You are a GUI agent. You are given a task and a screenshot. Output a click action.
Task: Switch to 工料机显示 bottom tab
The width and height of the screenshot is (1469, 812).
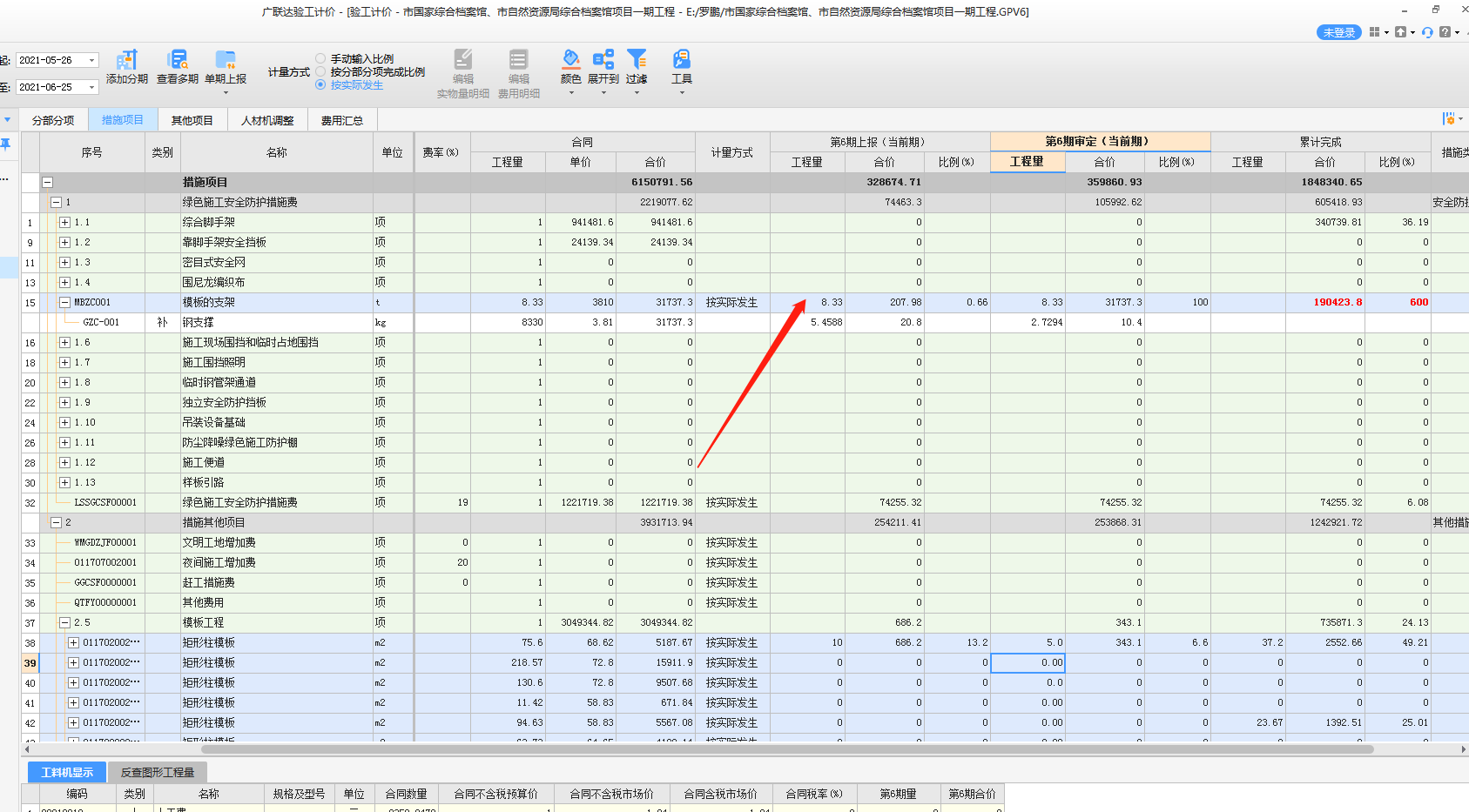point(67,772)
